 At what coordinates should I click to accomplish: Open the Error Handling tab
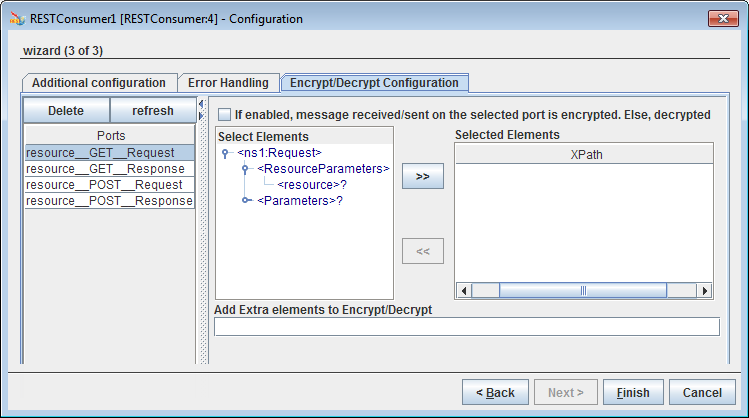pyautogui.click(x=228, y=83)
